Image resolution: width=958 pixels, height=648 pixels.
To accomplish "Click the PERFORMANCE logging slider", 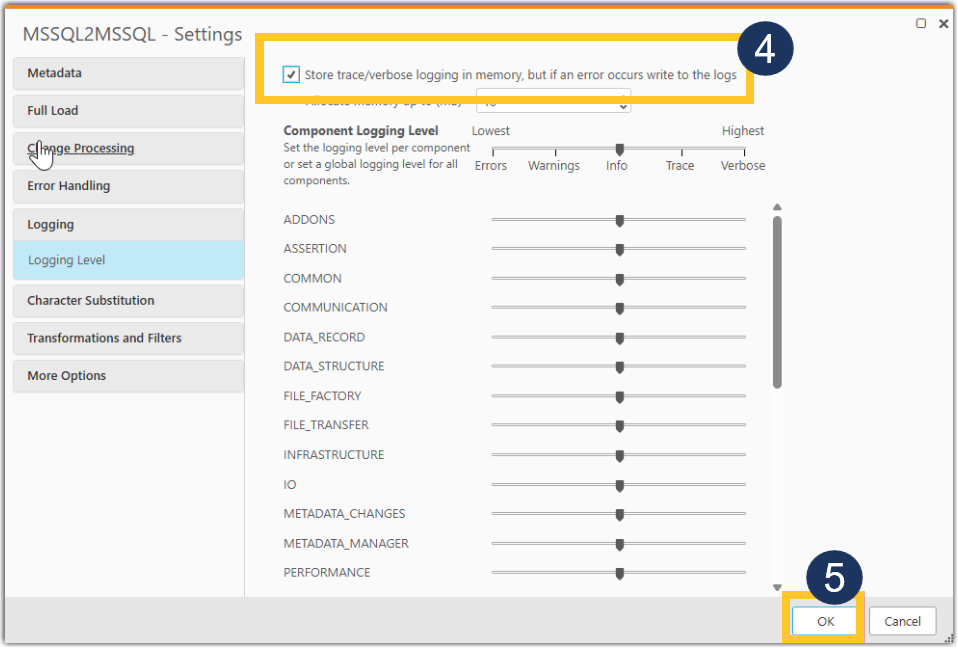I will [x=619, y=572].
